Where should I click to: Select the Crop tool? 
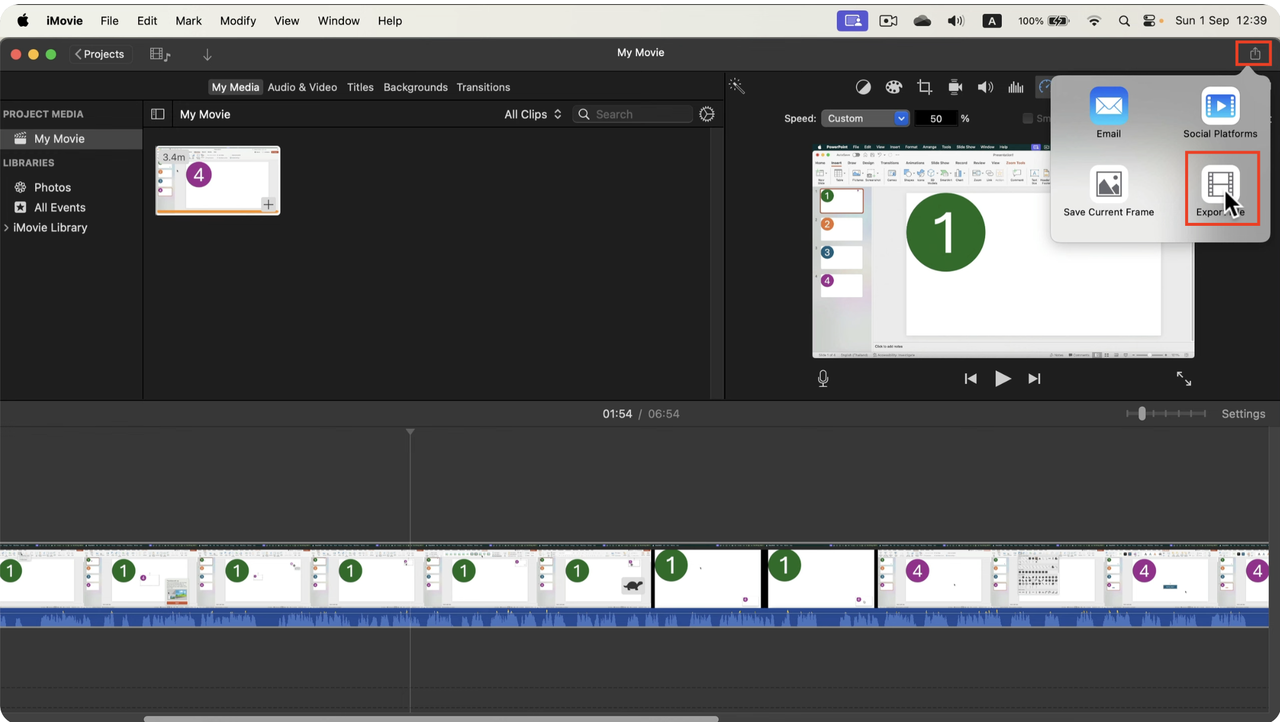pos(925,86)
